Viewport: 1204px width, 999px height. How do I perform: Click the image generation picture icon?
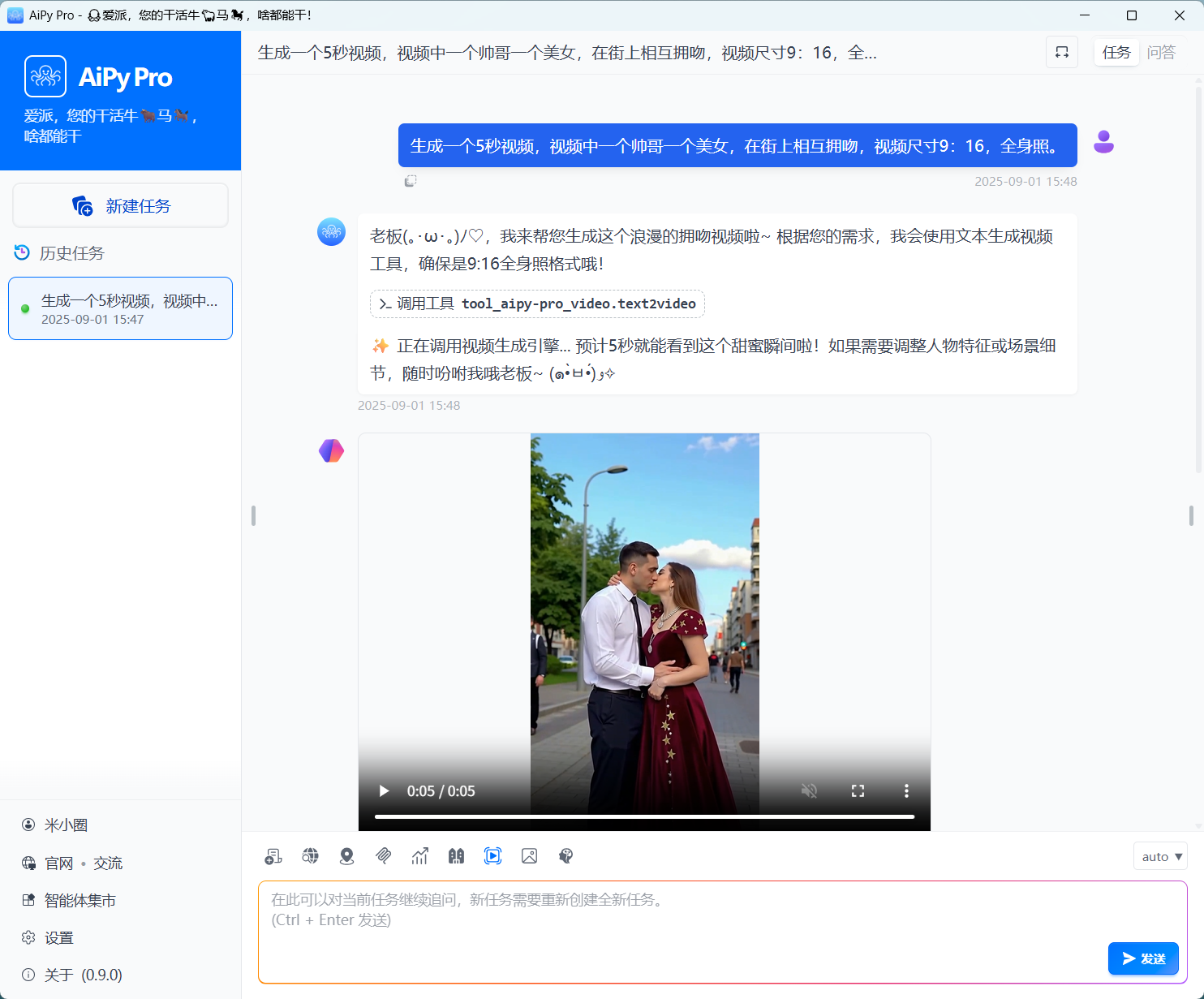pyautogui.click(x=529, y=856)
